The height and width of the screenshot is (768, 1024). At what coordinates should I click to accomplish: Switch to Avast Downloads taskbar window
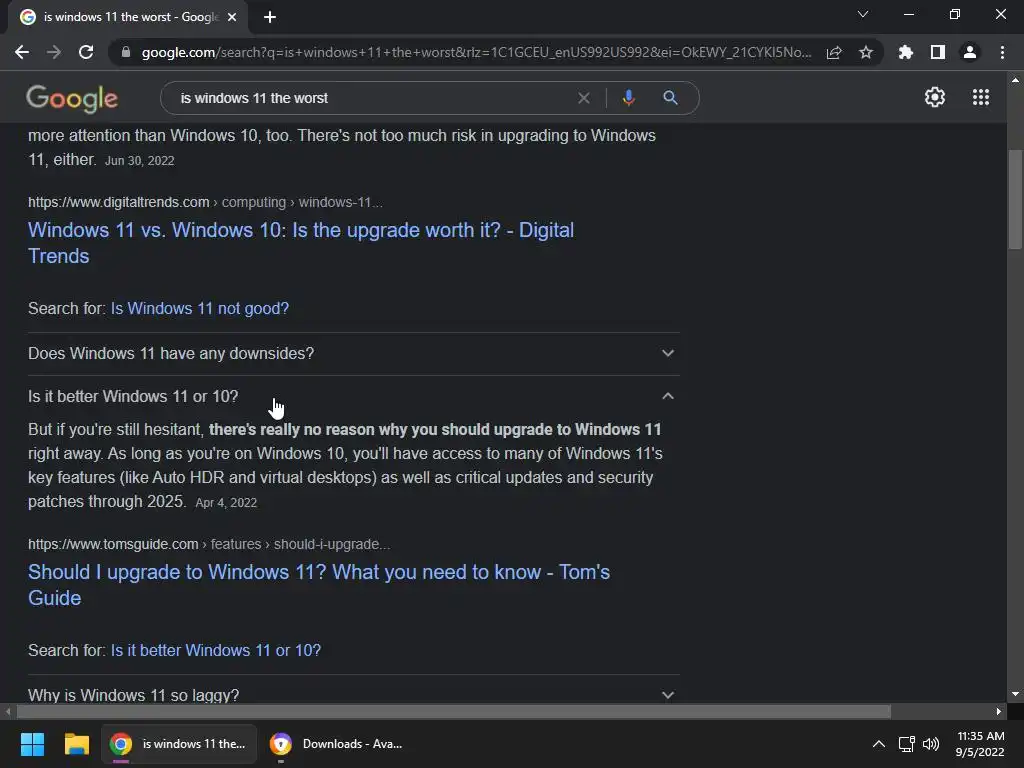[338, 744]
